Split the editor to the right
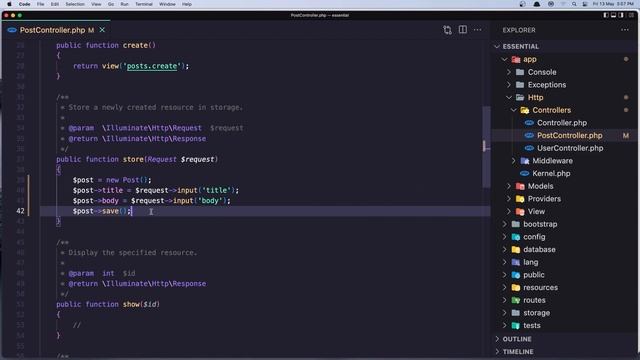 pyautogui.click(x=462, y=29)
